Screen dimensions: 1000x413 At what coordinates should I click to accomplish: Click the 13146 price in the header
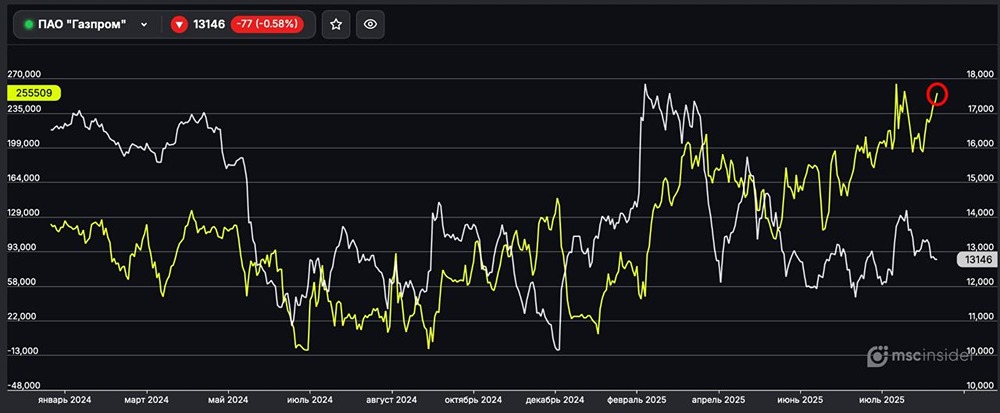(210, 24)
